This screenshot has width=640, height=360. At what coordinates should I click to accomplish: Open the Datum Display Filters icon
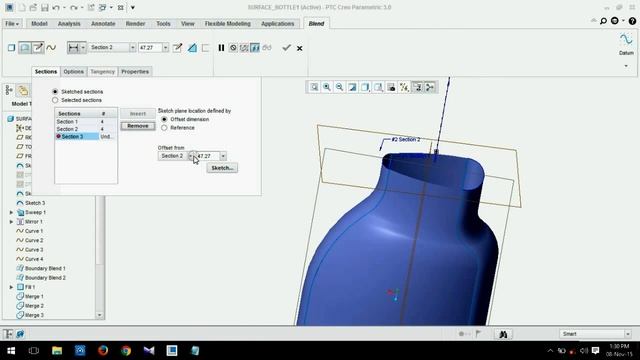pyautogui.click(x=404, y=87)
